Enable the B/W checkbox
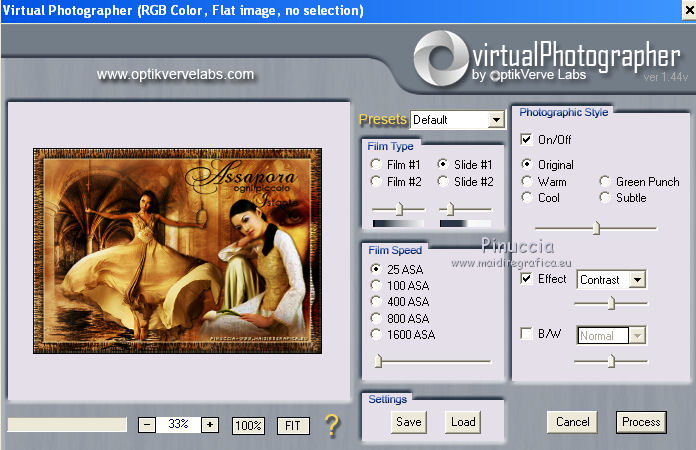Image resolution: width=696 pixels, height=450 pixels. click(526, 333)
